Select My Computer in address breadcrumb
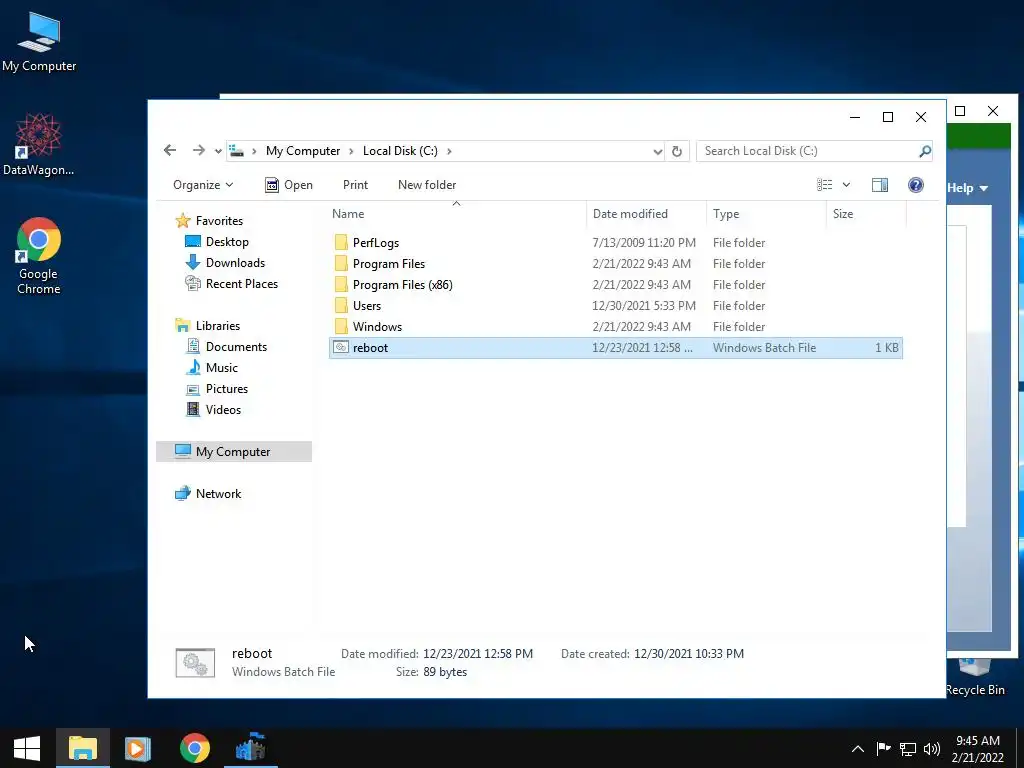The image size is (1024, 768). [x=303, y=151]
